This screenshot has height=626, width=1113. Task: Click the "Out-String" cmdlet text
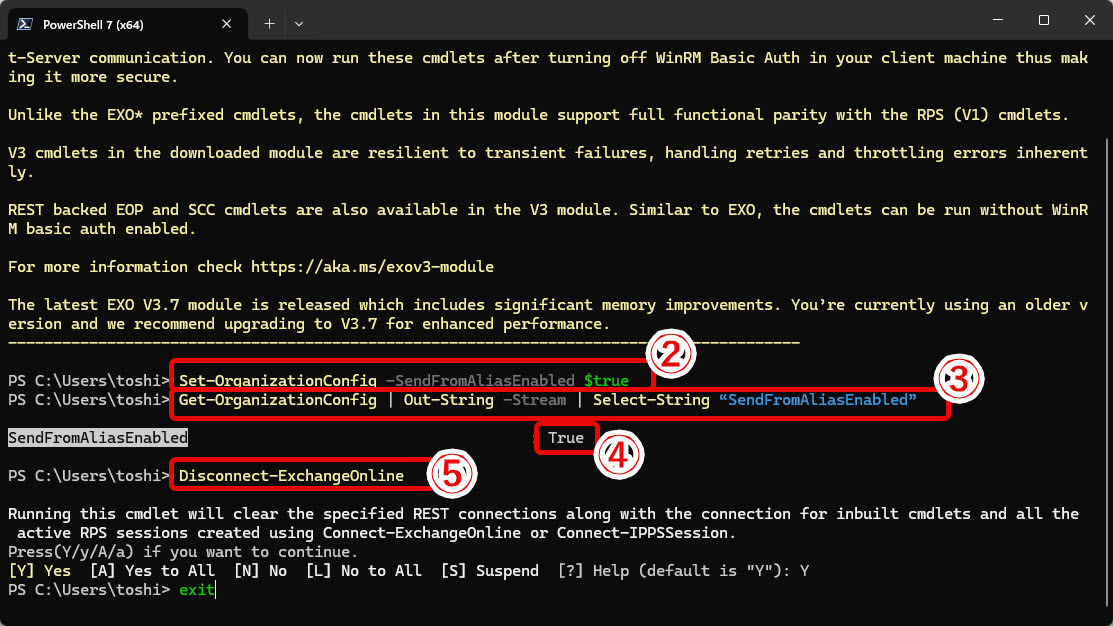click(449, 400)
